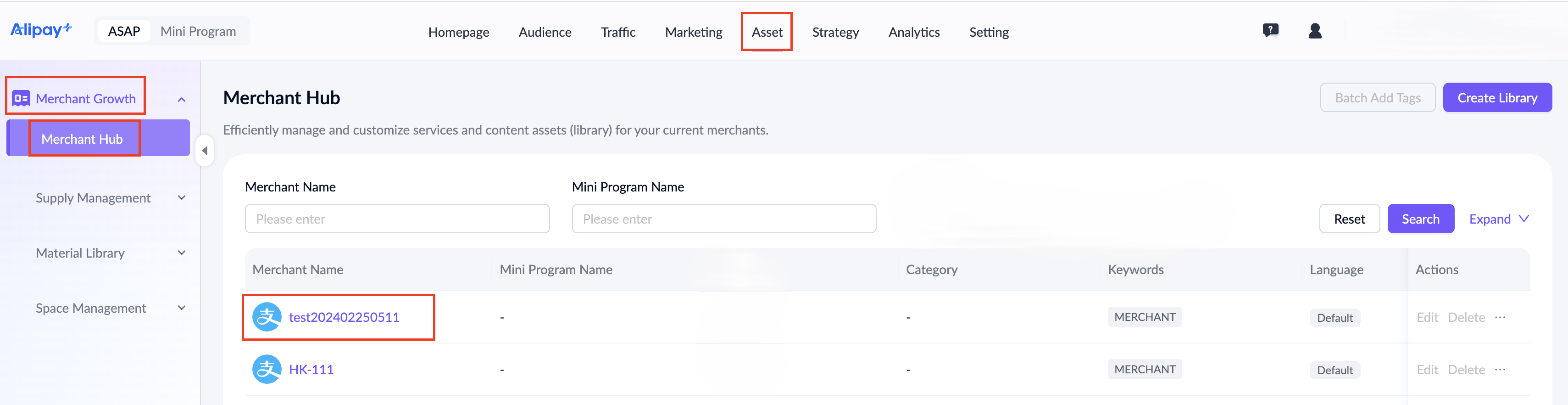Click the Create Library button
Viewport: 1568px width, 405px height.
[x=1497, y=98]
